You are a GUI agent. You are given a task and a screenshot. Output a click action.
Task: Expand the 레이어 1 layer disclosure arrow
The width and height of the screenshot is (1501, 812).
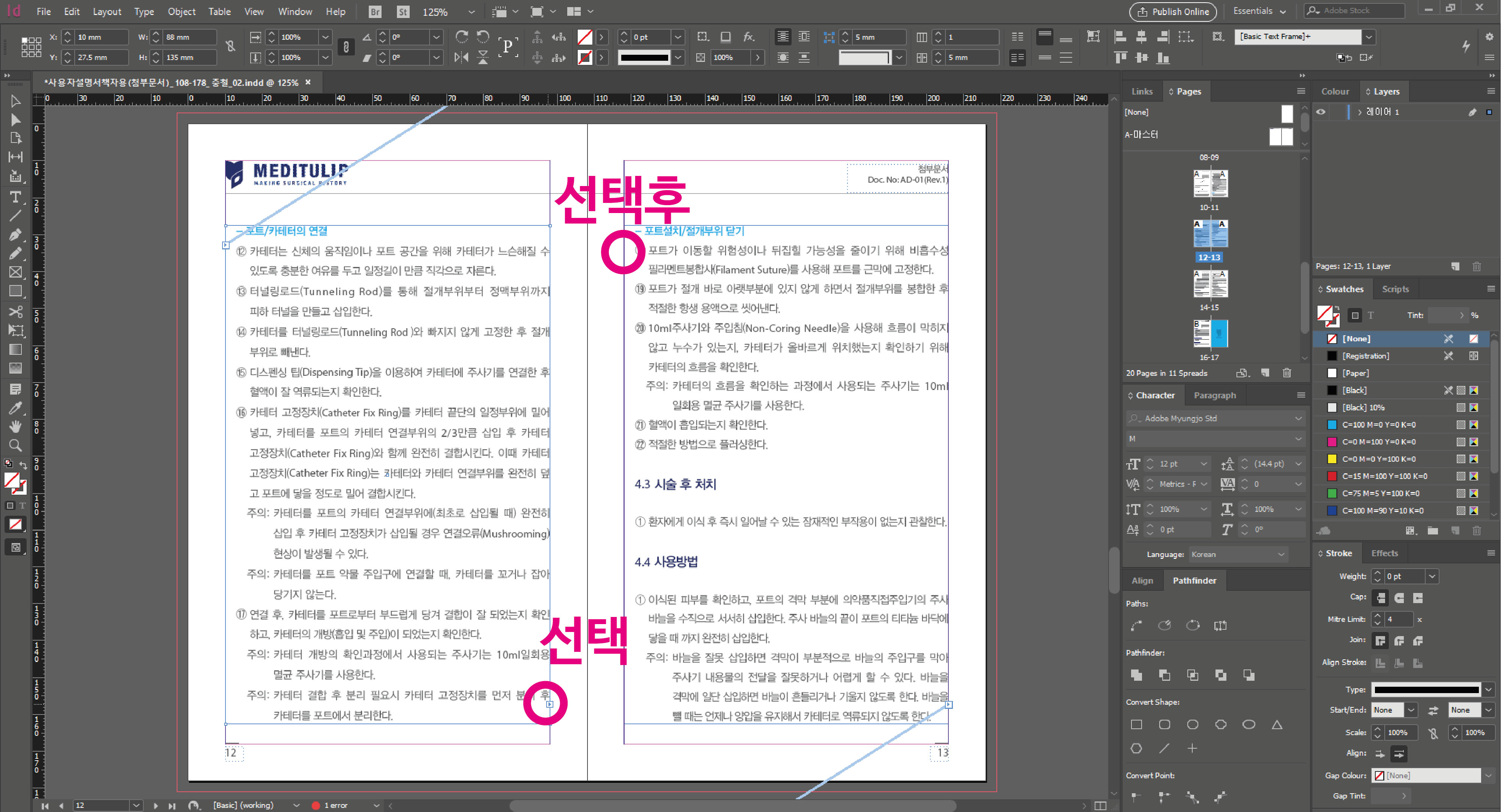click(1360, 112)
